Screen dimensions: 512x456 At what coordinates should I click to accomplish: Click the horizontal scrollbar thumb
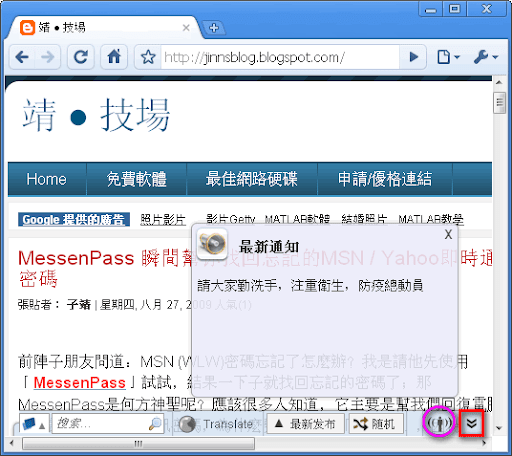point(138,443)
